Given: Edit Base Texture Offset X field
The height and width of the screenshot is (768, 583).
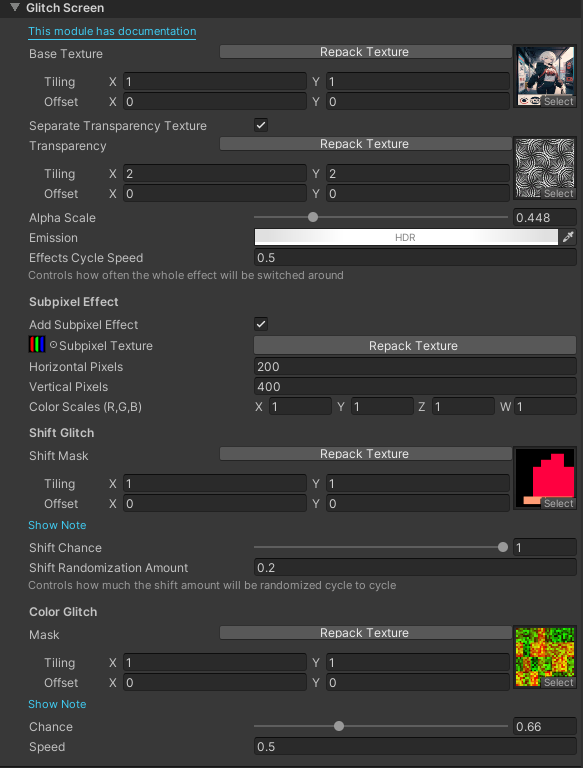Looking at the screenshot, I should [x=215, y=101].
